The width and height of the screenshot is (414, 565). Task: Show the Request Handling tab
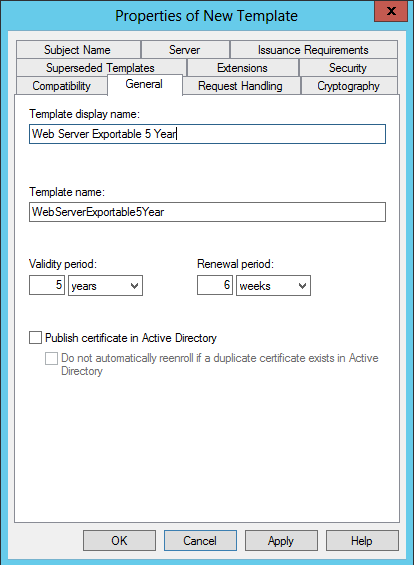pos(241,86)
